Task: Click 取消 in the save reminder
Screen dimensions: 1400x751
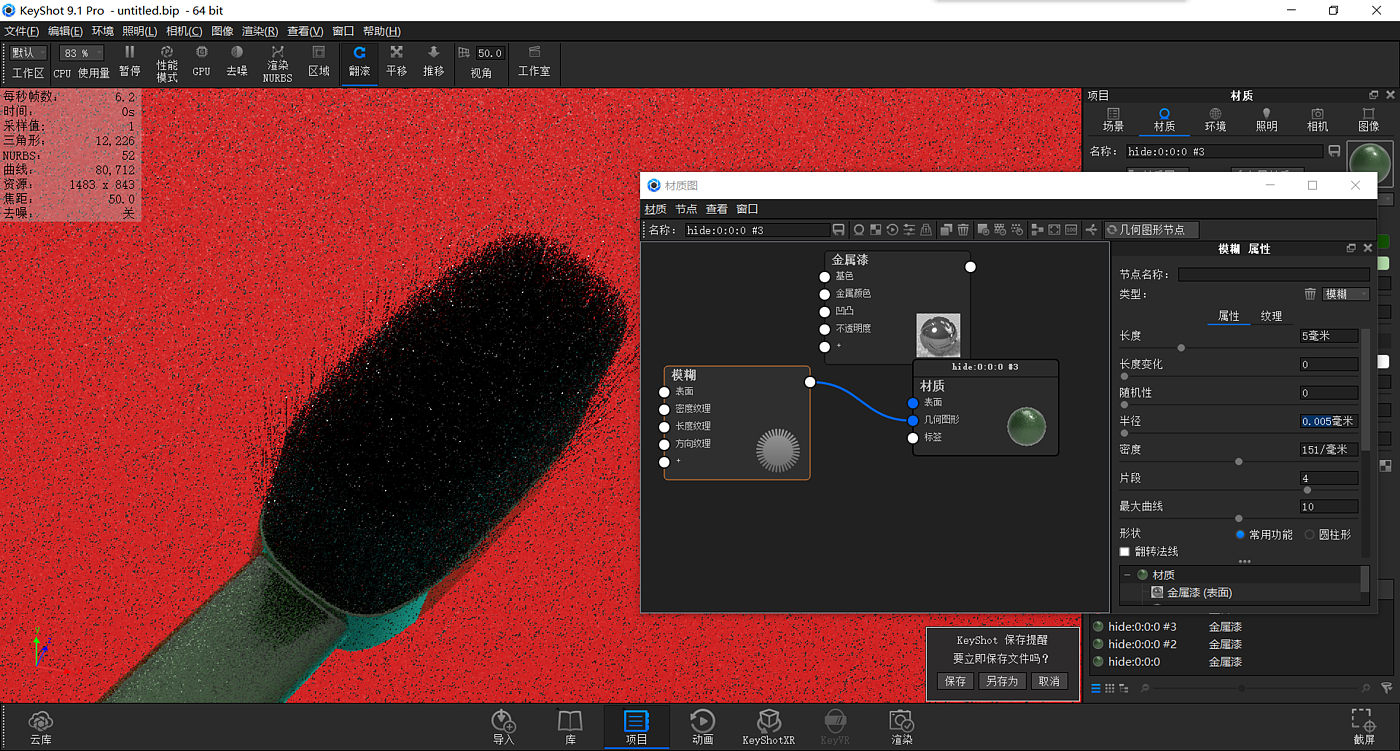Action: click(1048, 681)
